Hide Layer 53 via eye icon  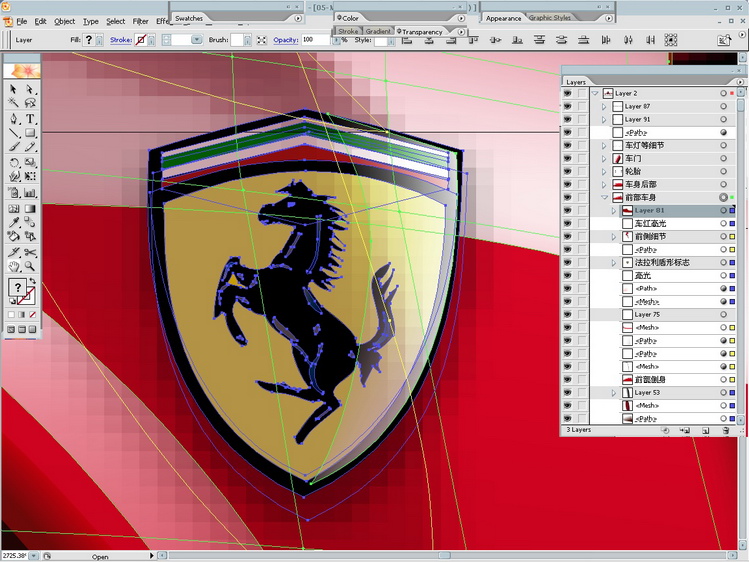pos(567,392)
